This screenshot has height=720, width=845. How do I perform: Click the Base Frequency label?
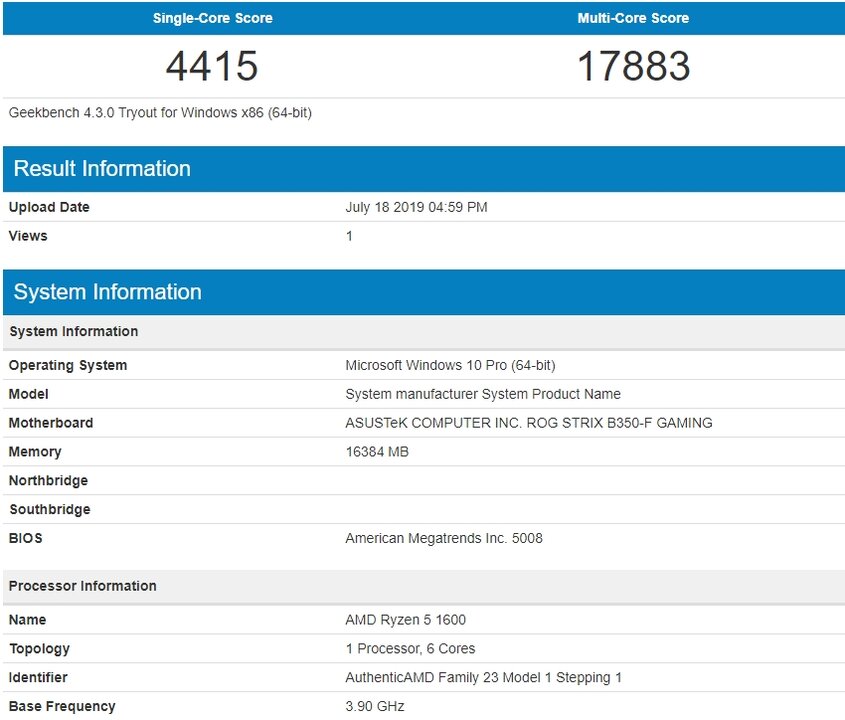click(x=62, y=707)
